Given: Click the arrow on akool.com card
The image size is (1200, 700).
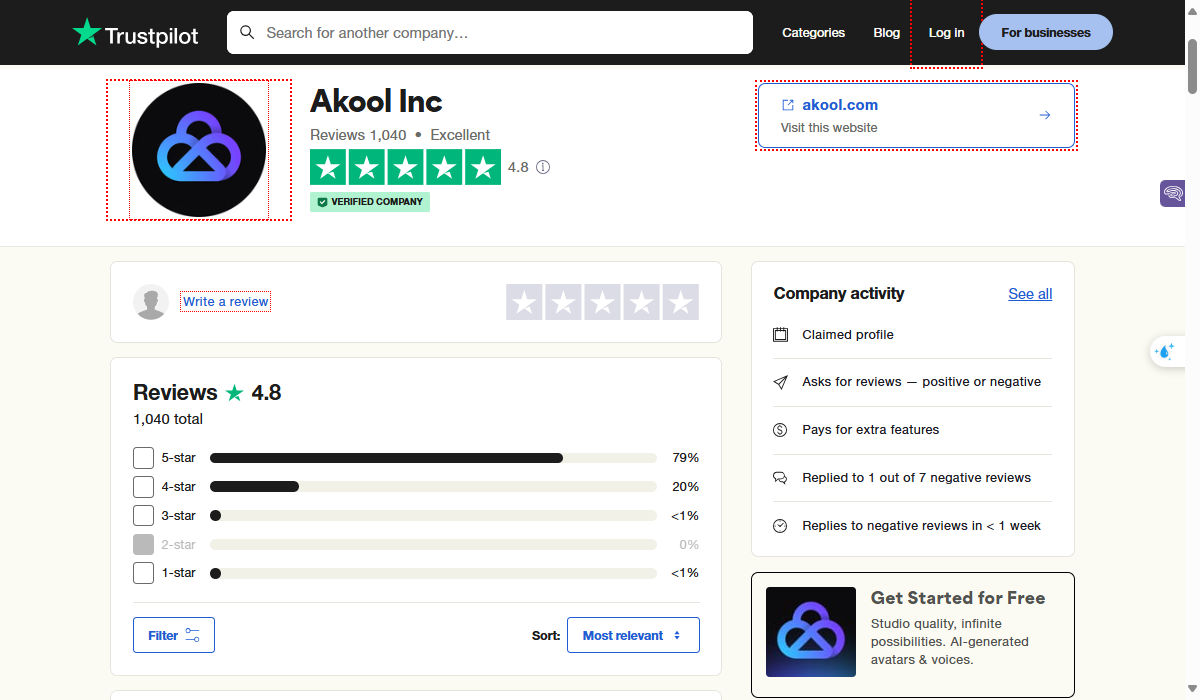Looking at the screenshot, I should pos(1045,115).
